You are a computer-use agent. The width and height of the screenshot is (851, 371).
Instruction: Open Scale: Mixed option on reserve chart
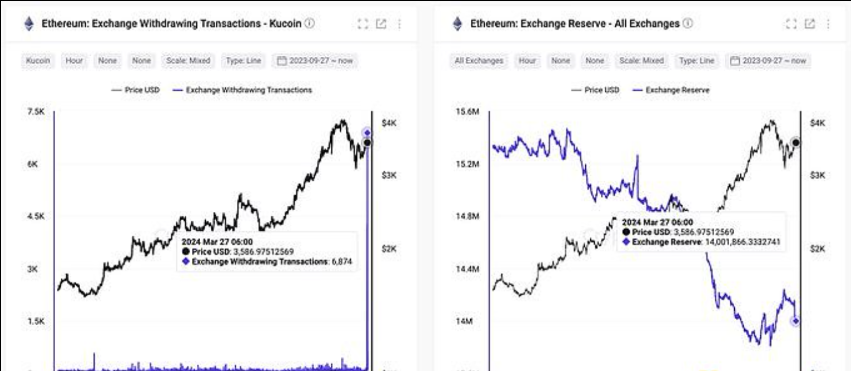(x=642, y=61)
